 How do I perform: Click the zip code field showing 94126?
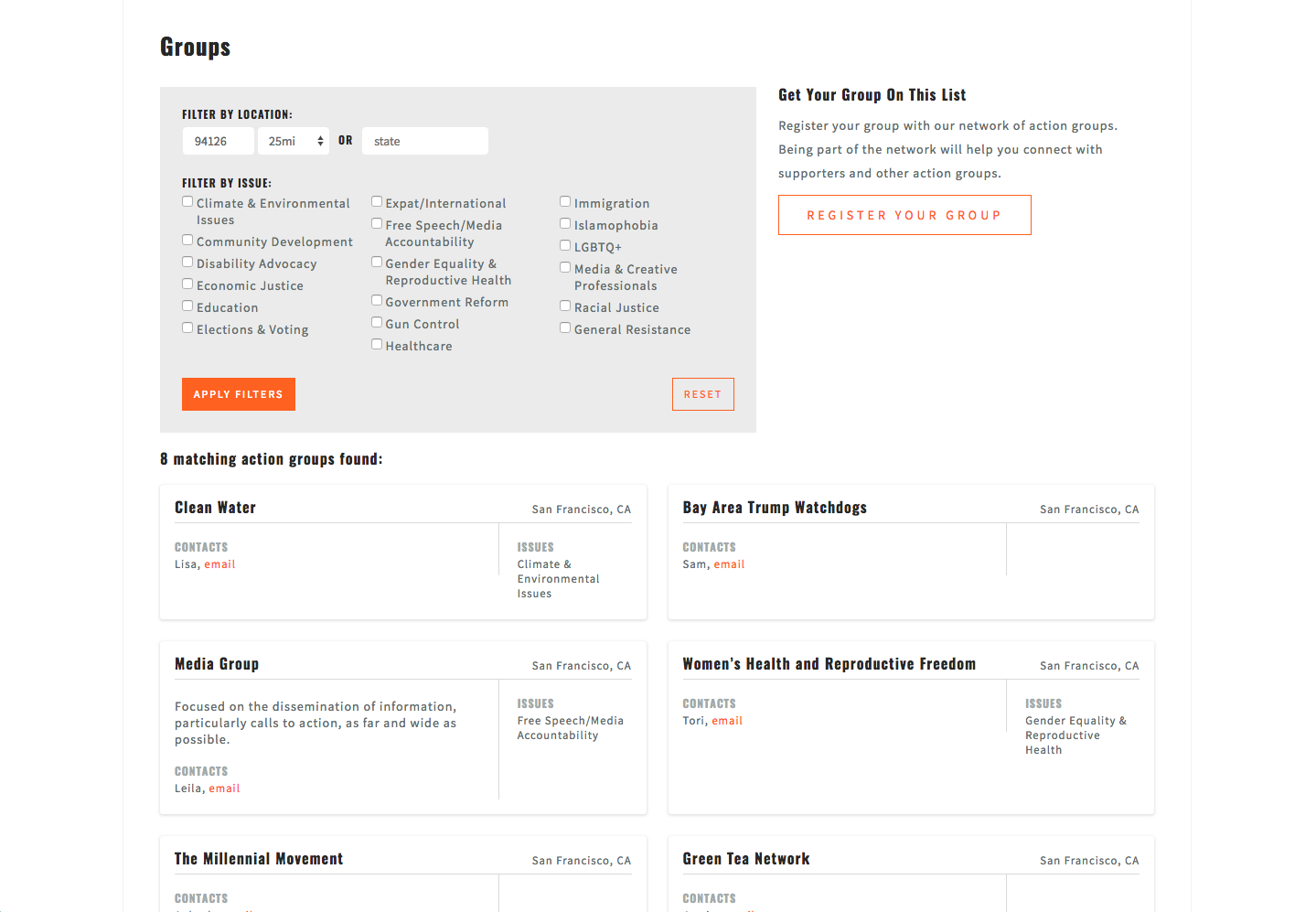pyautogui.click(x=219, y=141)
